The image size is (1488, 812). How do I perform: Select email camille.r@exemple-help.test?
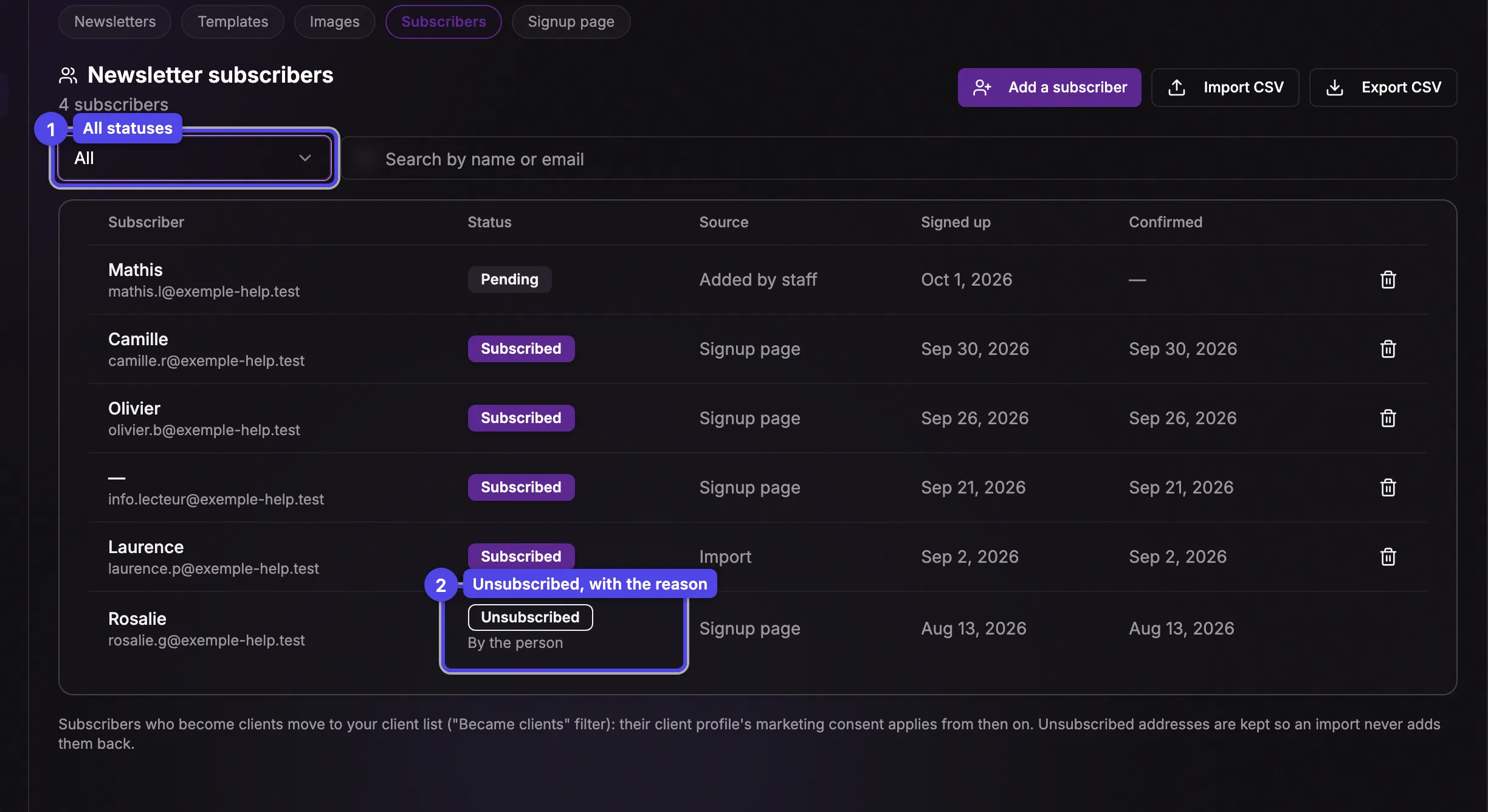[206, 361]
